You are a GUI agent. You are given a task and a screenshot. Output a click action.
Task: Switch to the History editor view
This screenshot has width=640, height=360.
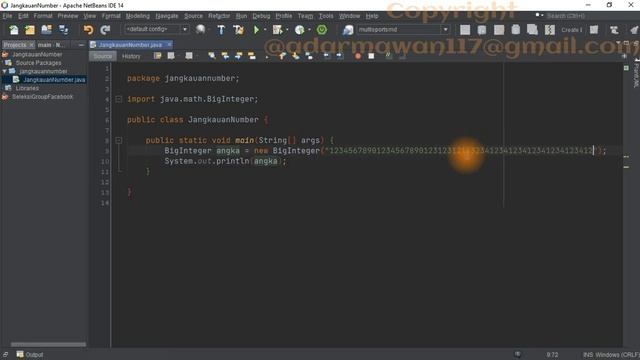(x=131, y=56)
